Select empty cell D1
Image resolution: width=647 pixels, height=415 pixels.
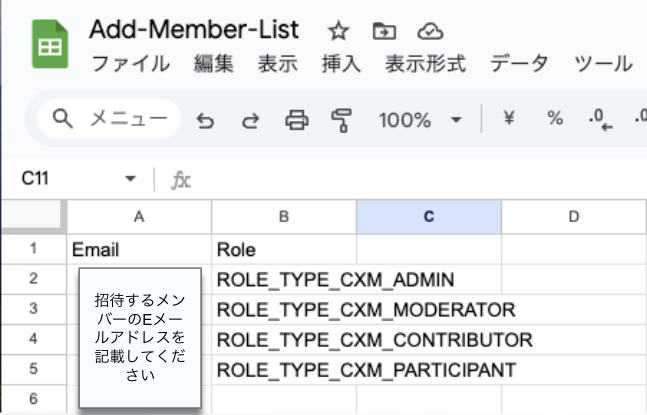[574, 249]
